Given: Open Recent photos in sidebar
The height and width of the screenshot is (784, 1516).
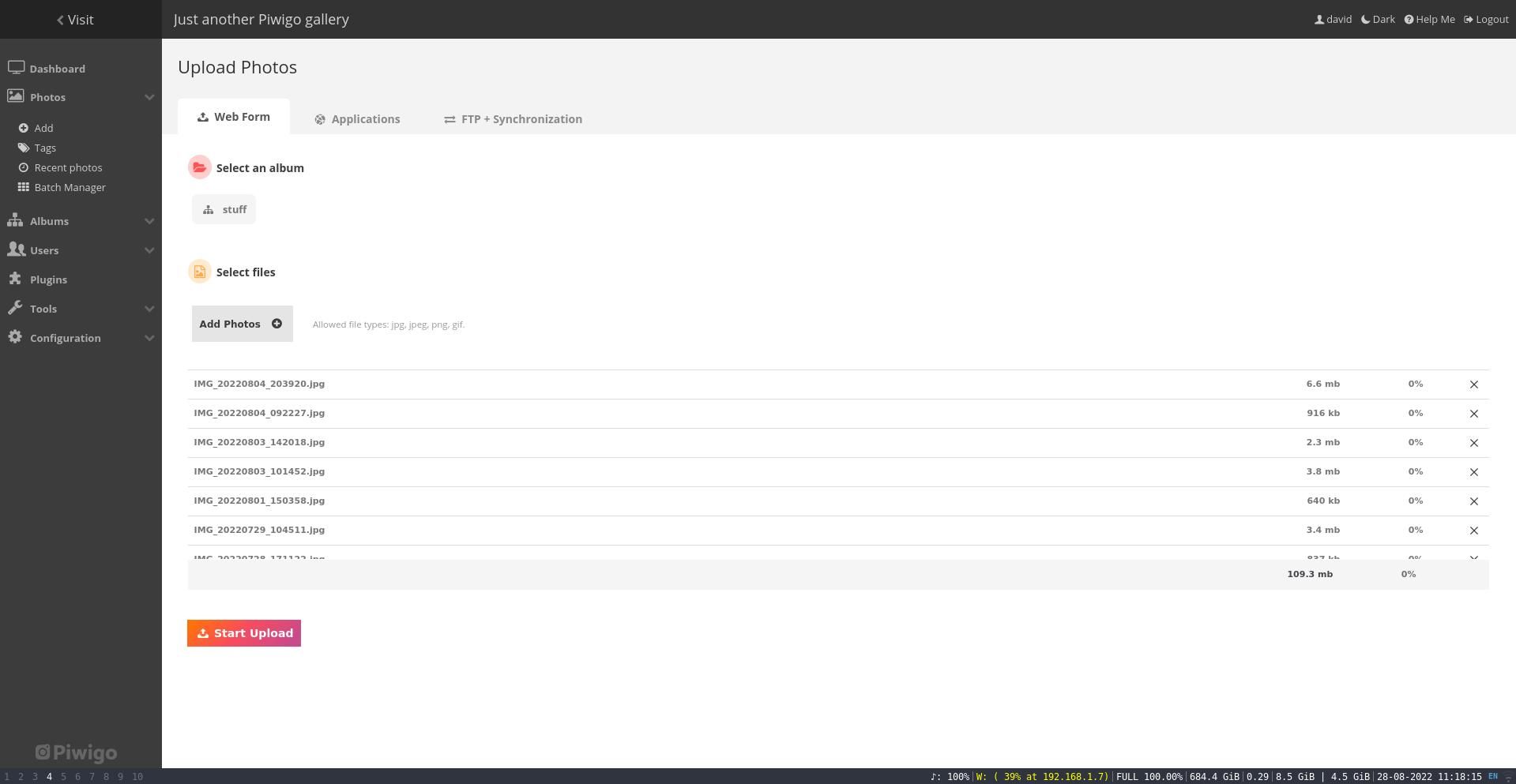Looking at the screenshot, I should click(68, 167).
